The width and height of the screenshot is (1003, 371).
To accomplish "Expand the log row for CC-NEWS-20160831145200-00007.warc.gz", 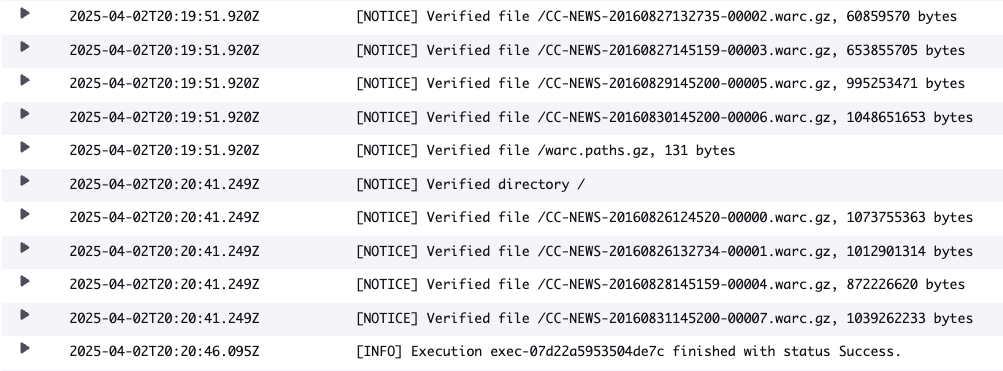I will click(25, 315).
